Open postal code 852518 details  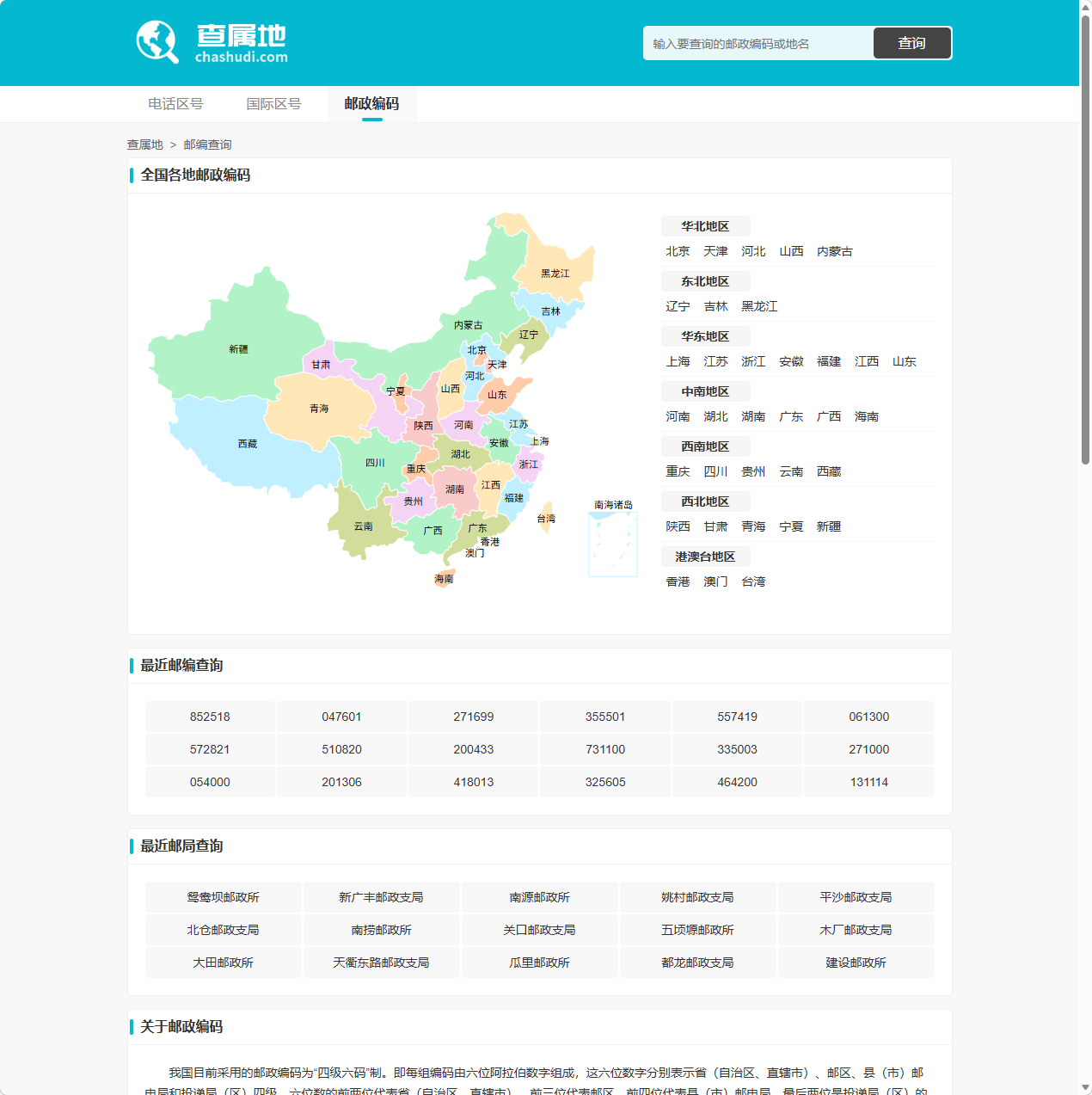click(x=209, y=716)
